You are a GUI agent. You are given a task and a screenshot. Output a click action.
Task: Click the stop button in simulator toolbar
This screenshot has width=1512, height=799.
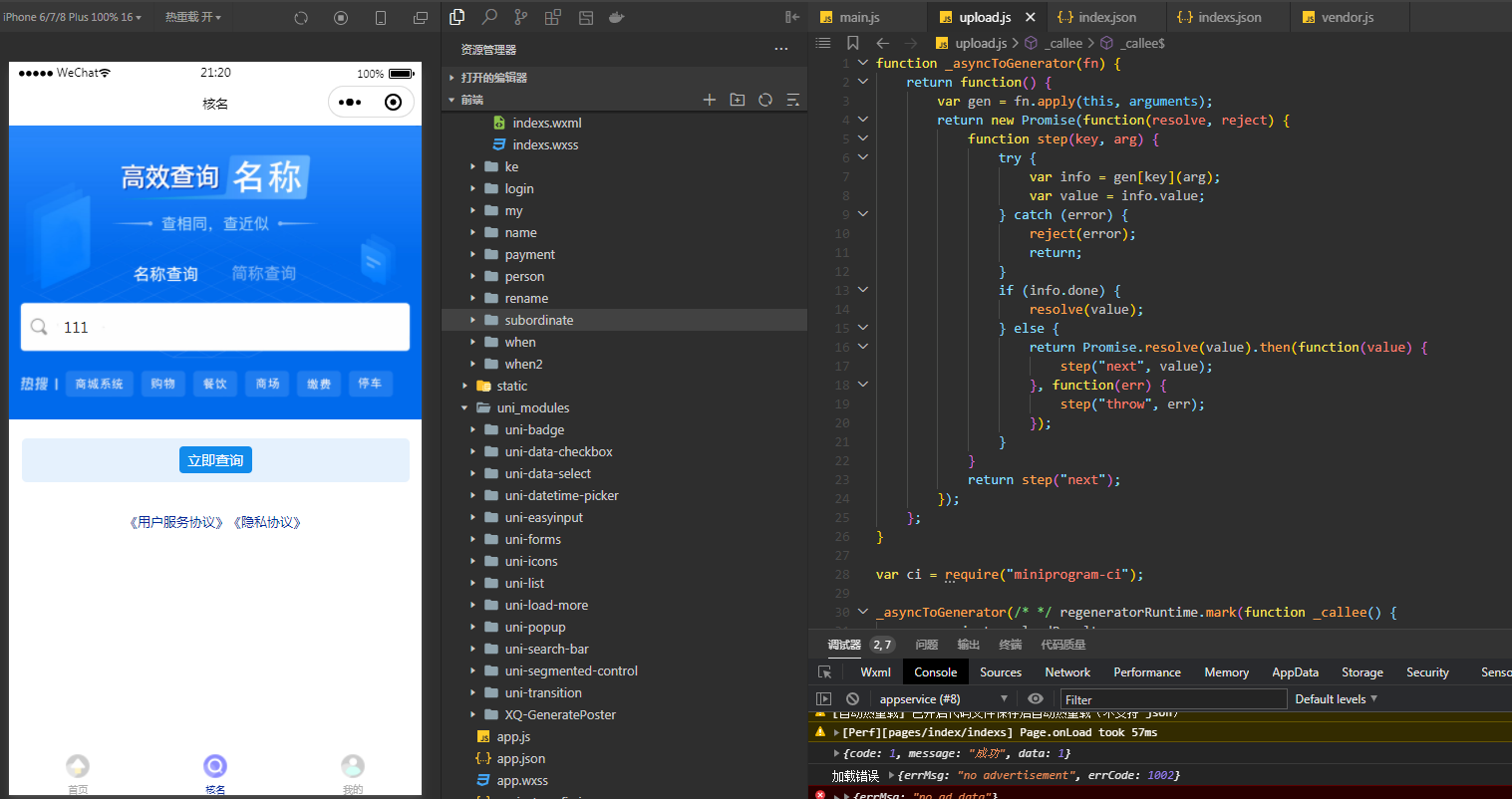pos(341,18)
